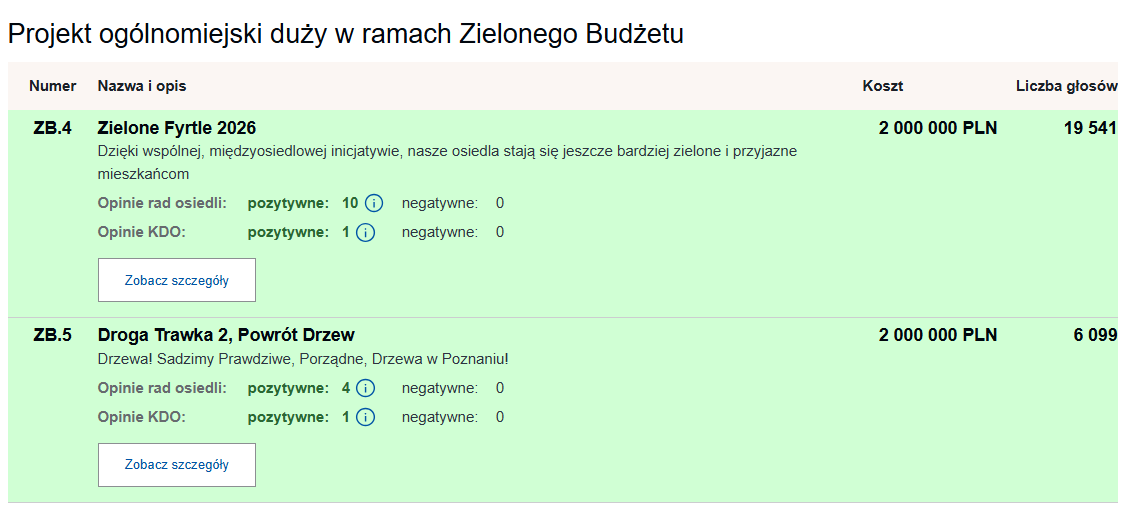Click the 2 000 000 PLN cost of ZB.5
Viewport: 1127px width, 505px height.
938,335
